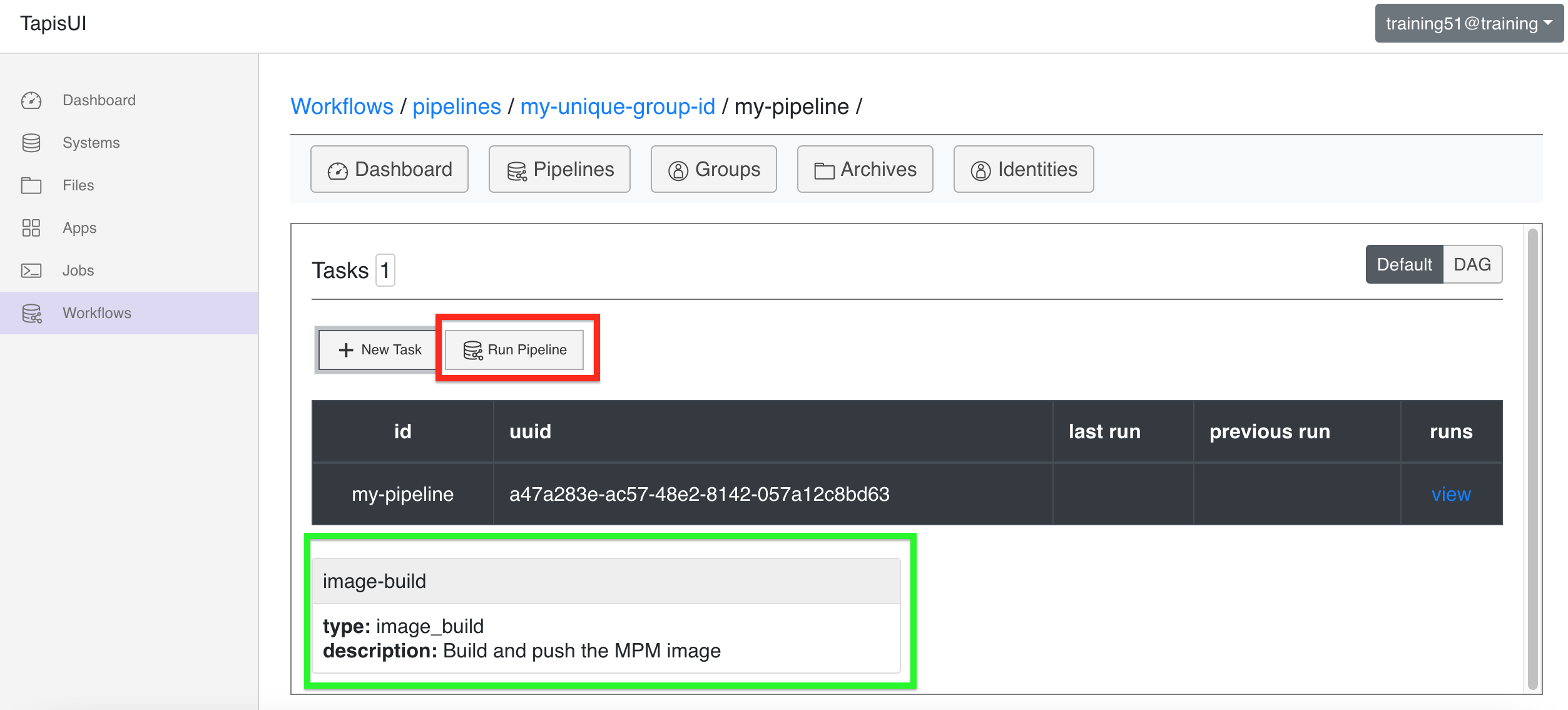Switch tasks view to DAG
This screenshot has width=1568, height=710.
pos(1472,264)
